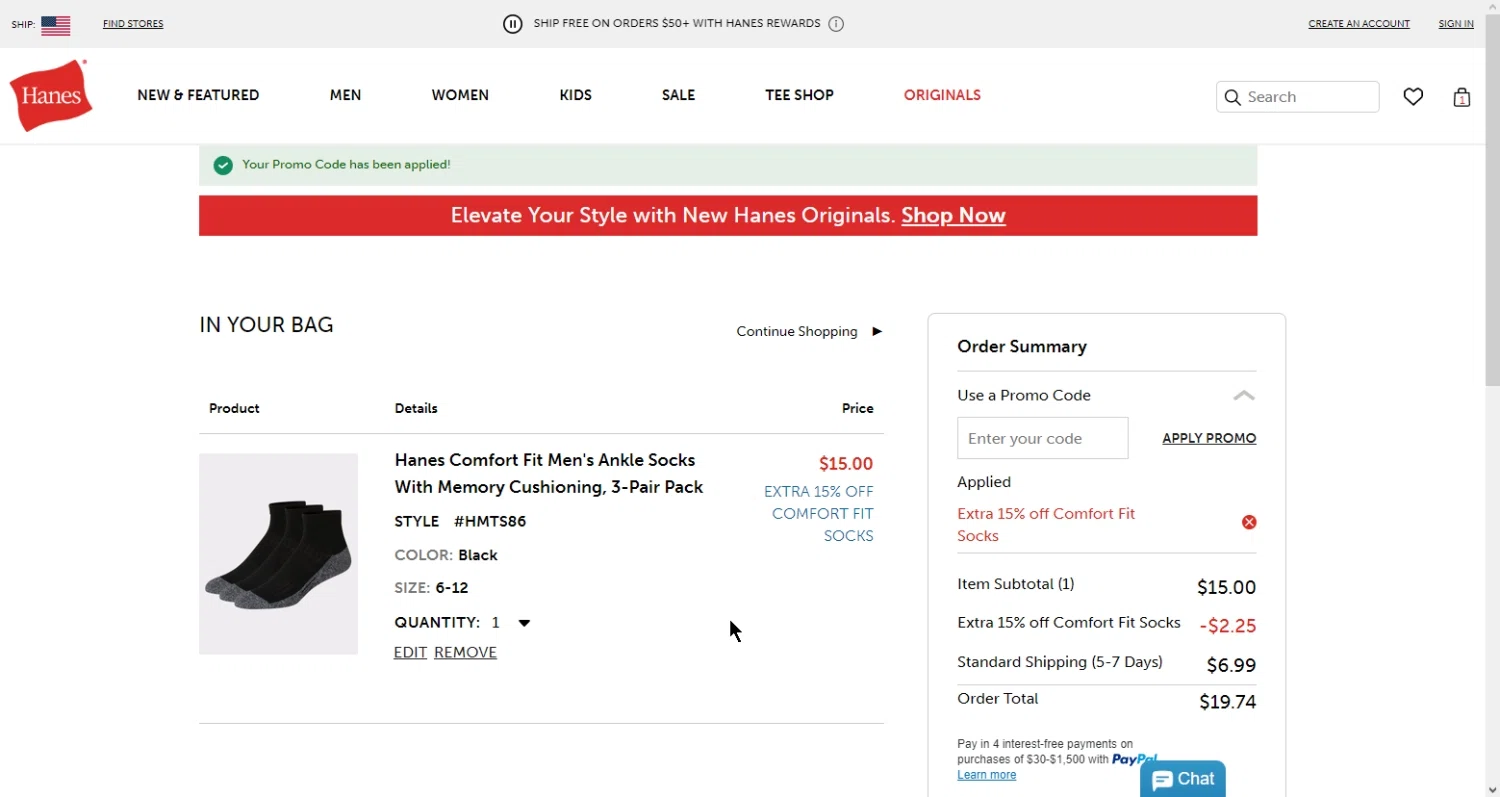
Task: Pause the promo banner rotation
Action: (513, 24)
